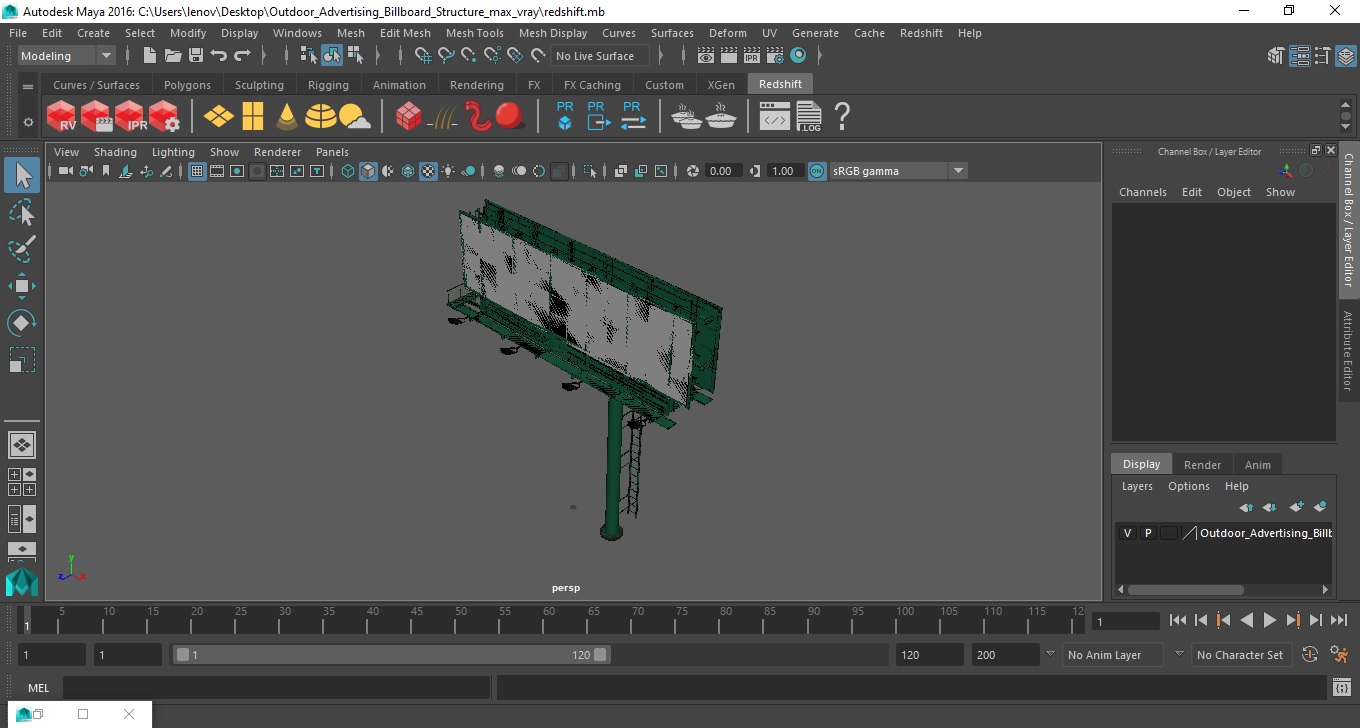Open the Script Editor icon

[x=1342, y=687]
